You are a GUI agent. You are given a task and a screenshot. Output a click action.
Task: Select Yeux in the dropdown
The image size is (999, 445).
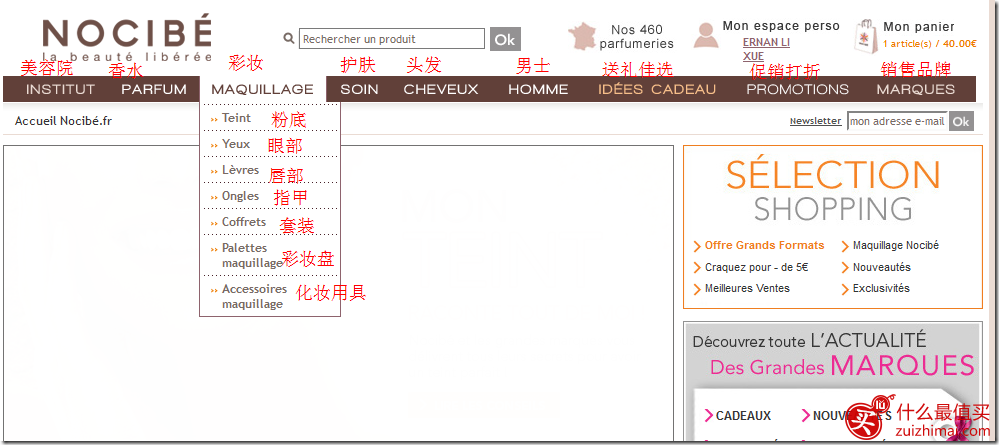(x=236, y=144)
